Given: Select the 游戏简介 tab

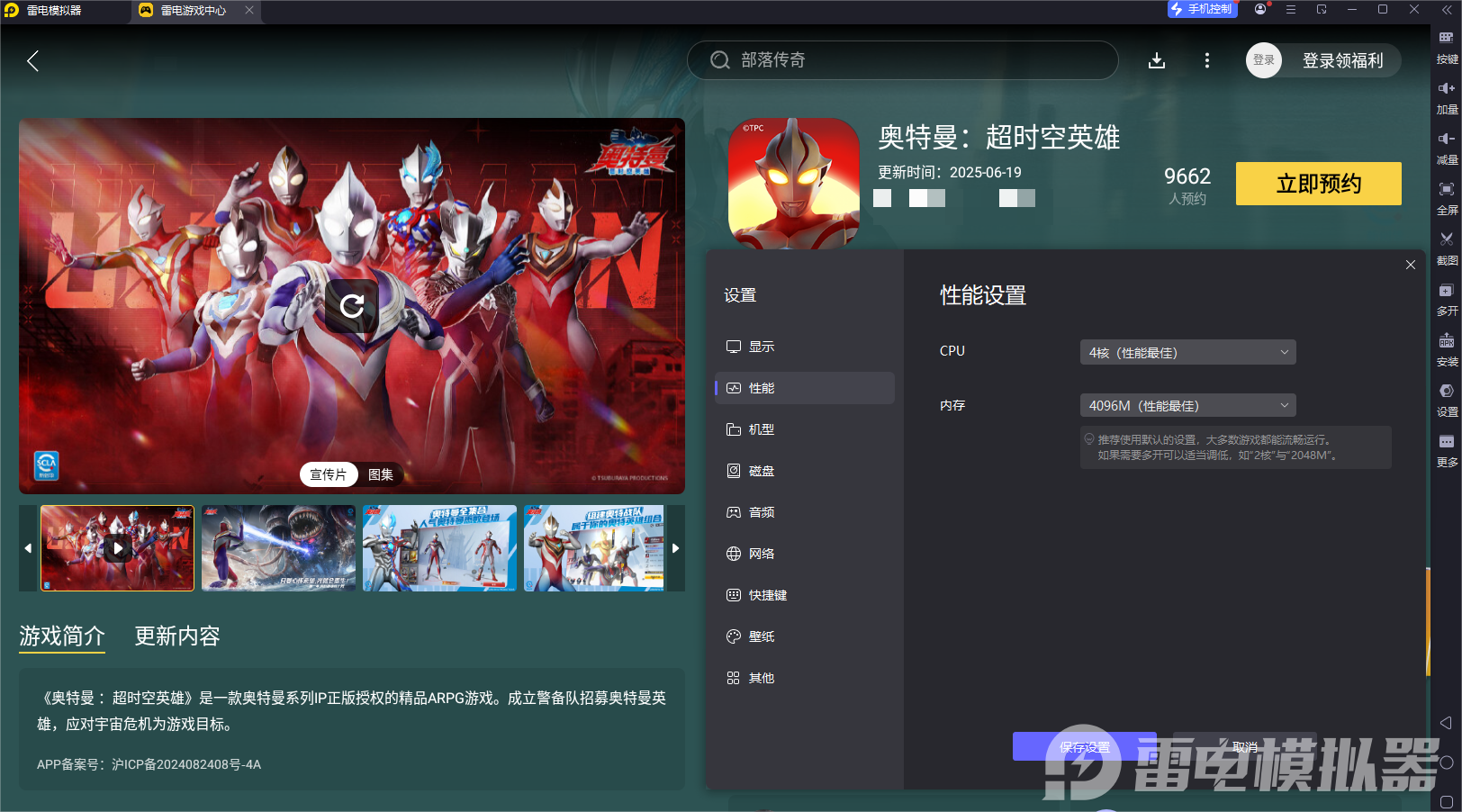Looking at the screenshot, I should 62,636.
